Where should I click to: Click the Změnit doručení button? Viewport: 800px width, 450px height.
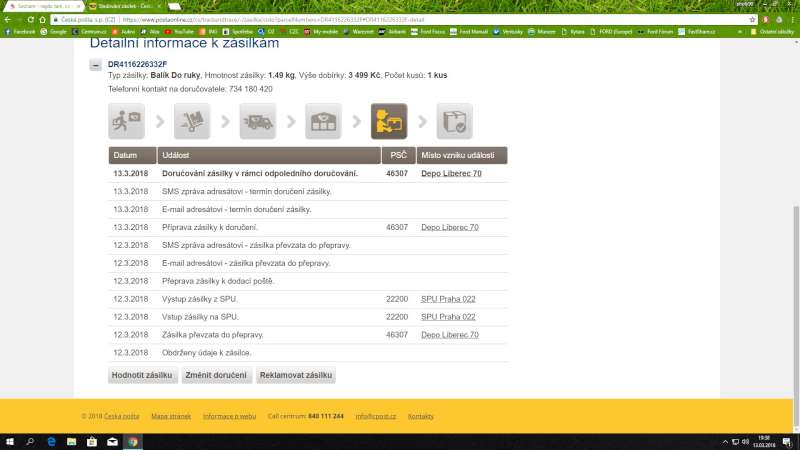click(x=216, y=376)
